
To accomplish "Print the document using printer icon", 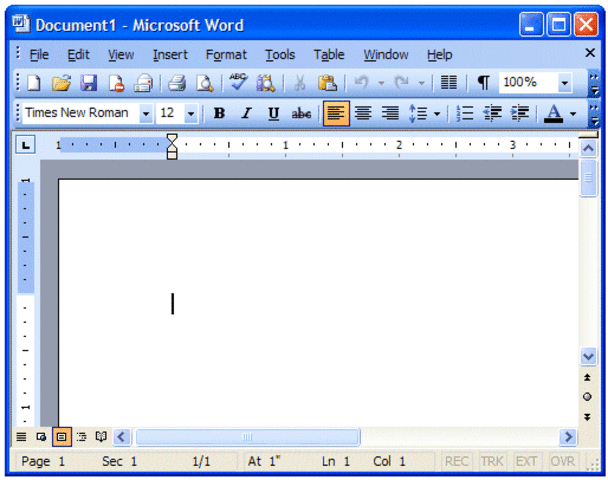I will [x=177, y=83].
